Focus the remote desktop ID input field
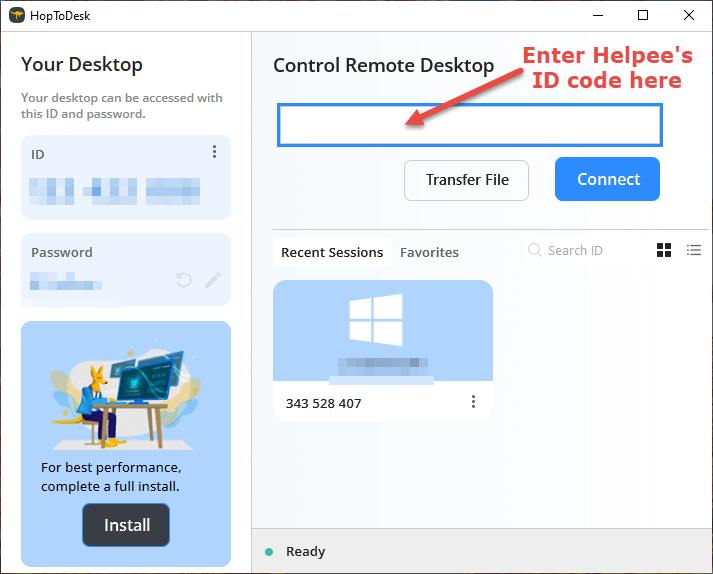The height and width of the screenshot is (574, 713). point(470,125)
